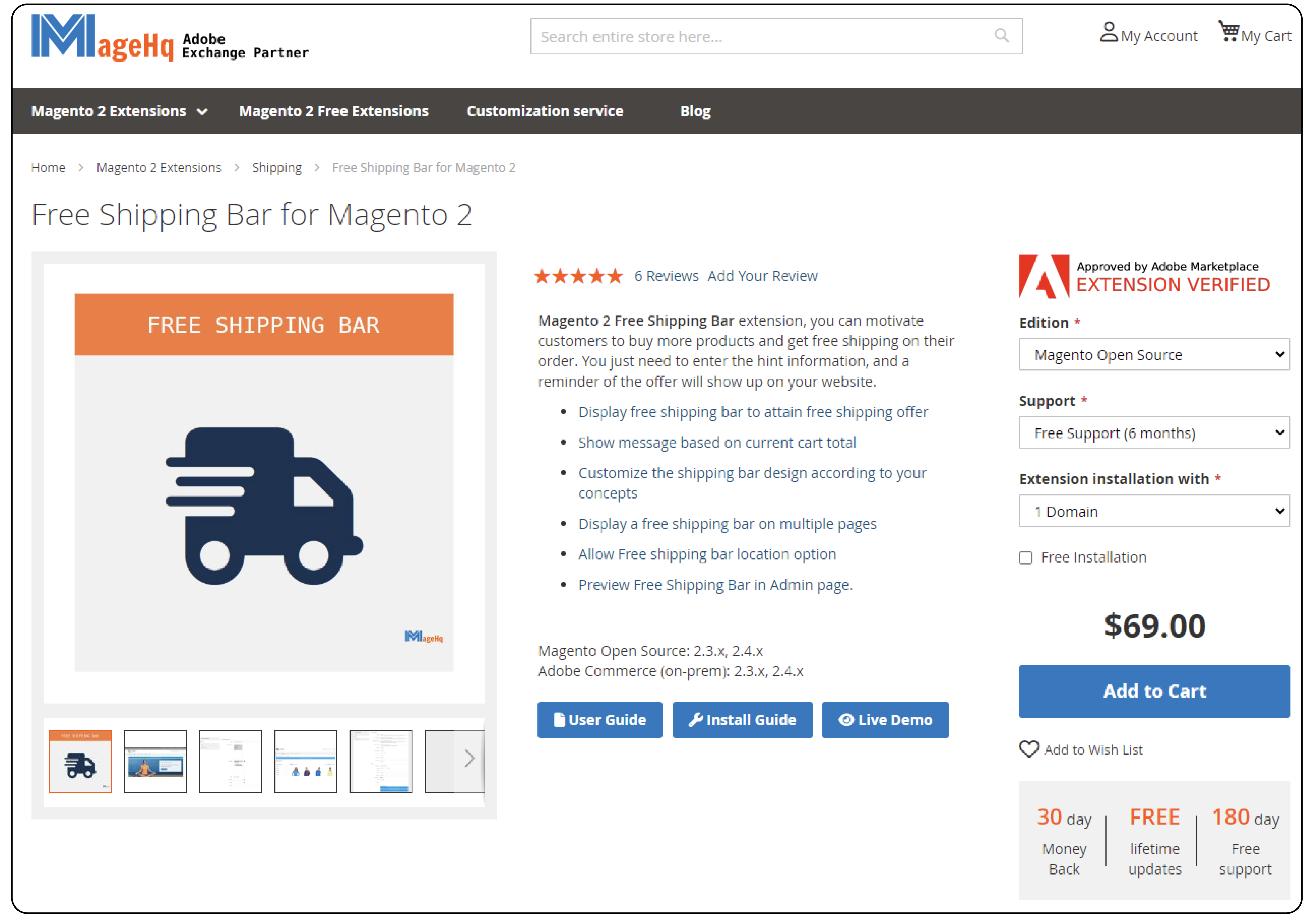Open My Account user icon
Viewport: 1314px width, 924px height.
click(x=1109, y=32)
